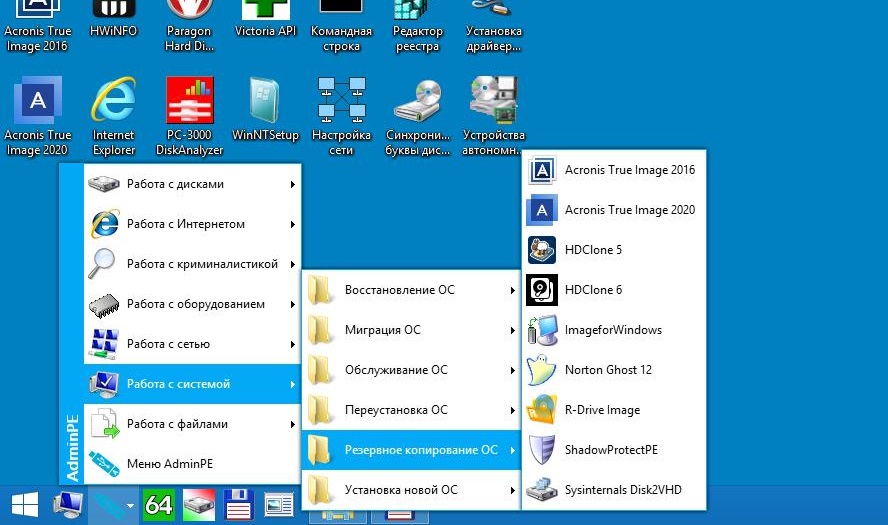Open Работа с Интернетом menu entry
Screen dimensions: 888x525
(192, 224)
